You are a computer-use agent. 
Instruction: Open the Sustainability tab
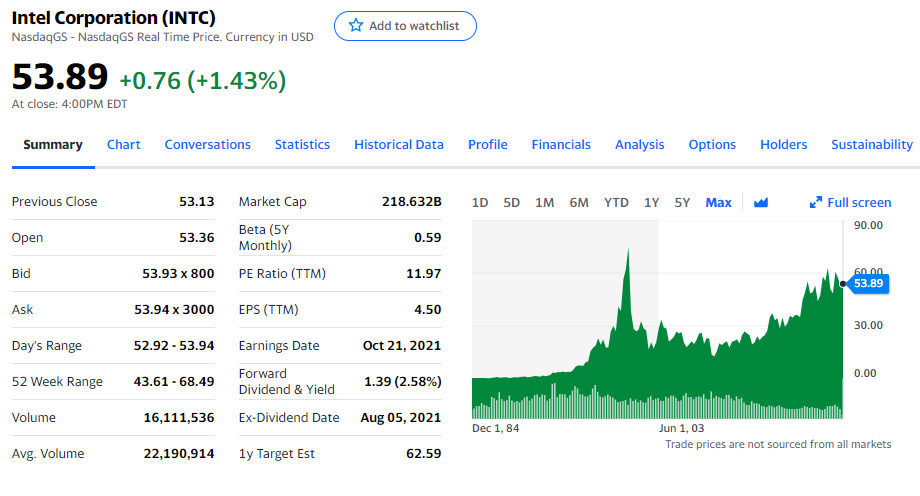[x=872, y=144]
